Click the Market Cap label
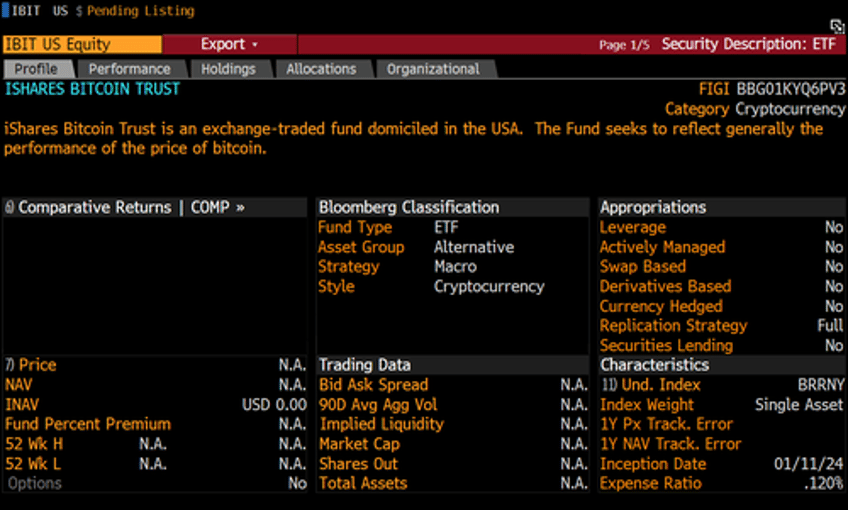 tap(360, 445)
